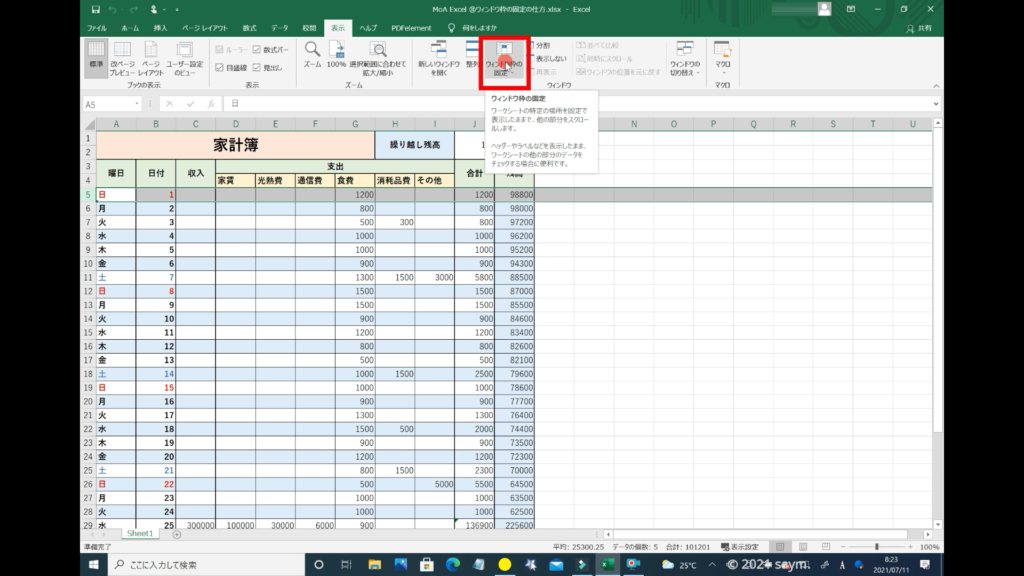1024x576 pixels.
Task: Open a new window via 新しいウィンドウを開く
Action: click(438, 56)
